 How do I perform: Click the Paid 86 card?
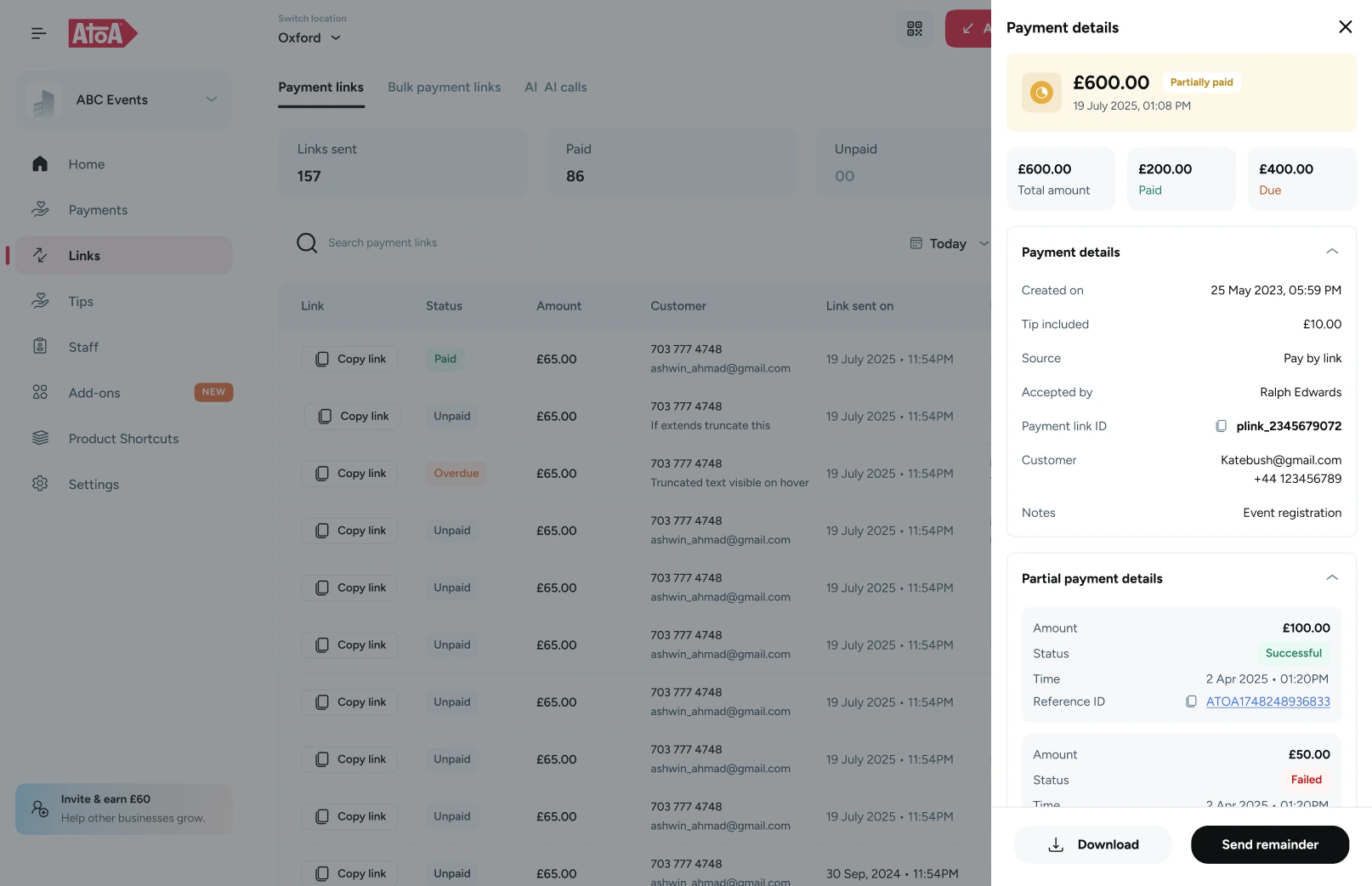672,162
